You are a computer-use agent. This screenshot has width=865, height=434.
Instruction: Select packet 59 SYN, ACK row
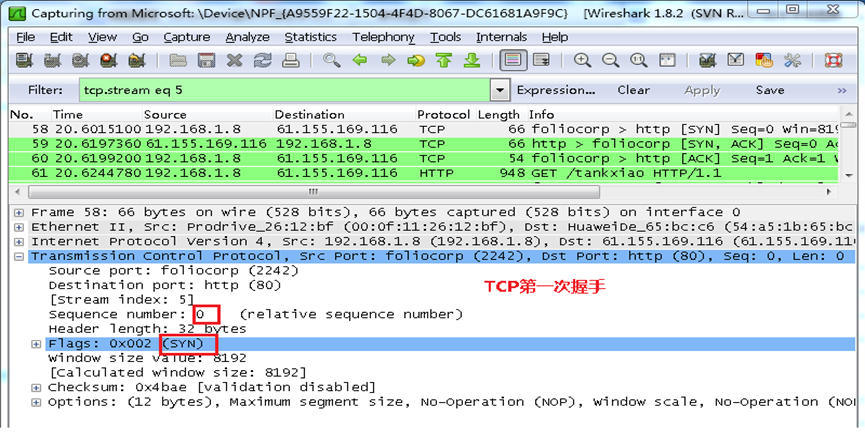click(424, 144)
